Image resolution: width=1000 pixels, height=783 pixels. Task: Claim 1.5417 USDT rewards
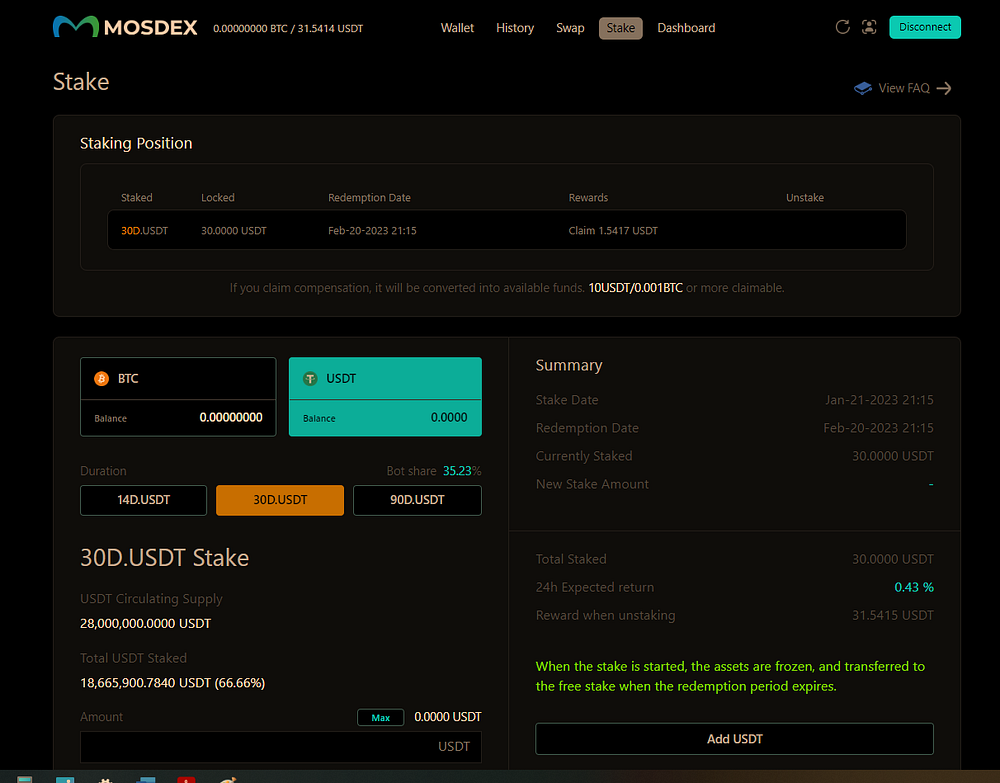(613, 231)
